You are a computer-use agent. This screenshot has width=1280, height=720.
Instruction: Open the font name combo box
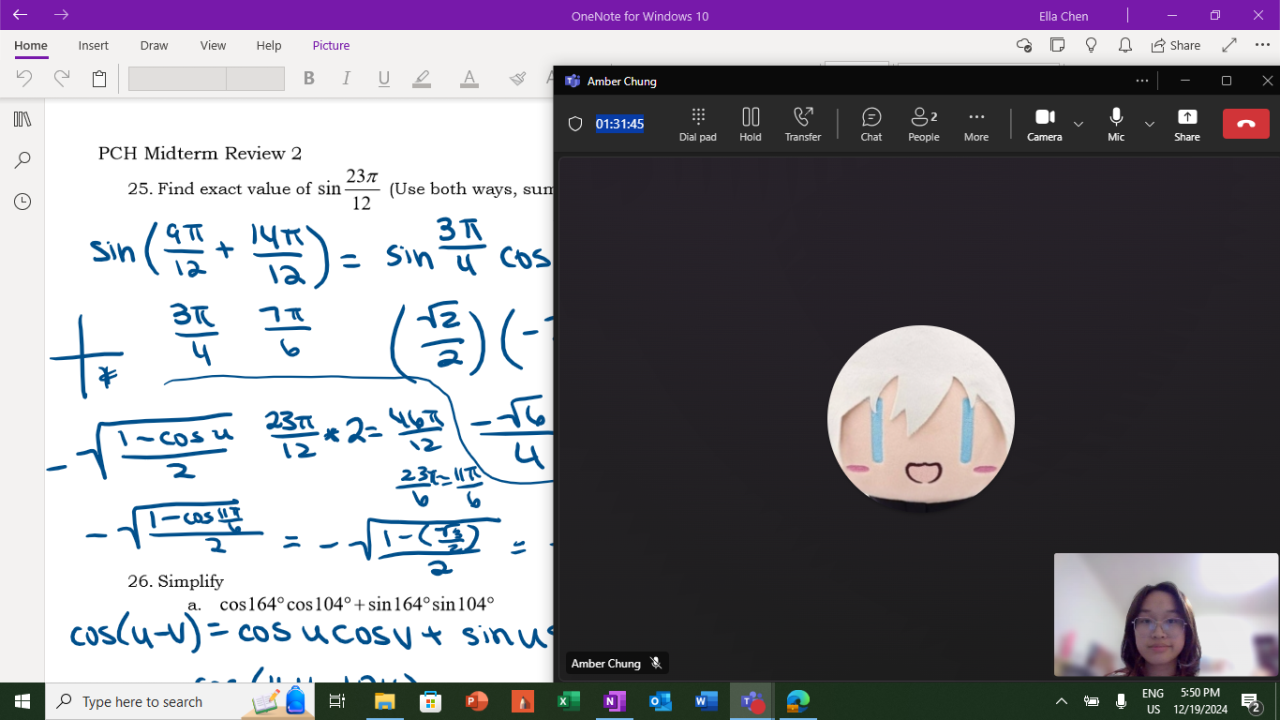pos(177,79)
